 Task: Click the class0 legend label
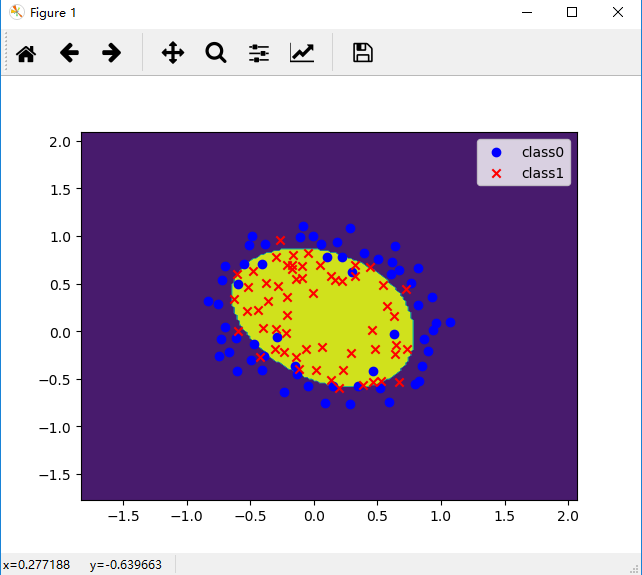pos(543,152)
